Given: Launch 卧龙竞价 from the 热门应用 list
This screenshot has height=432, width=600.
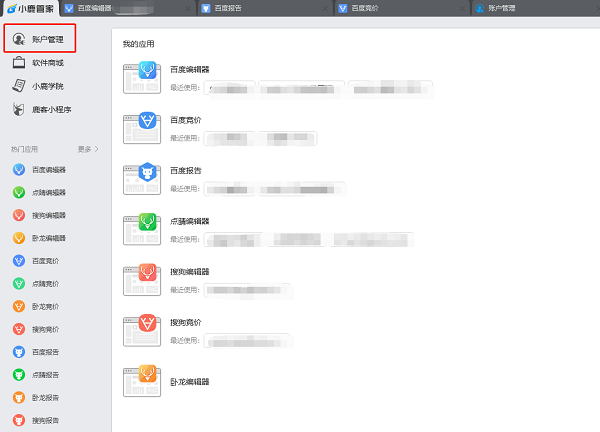Looking at the screenshot, I should pos(36,306).
